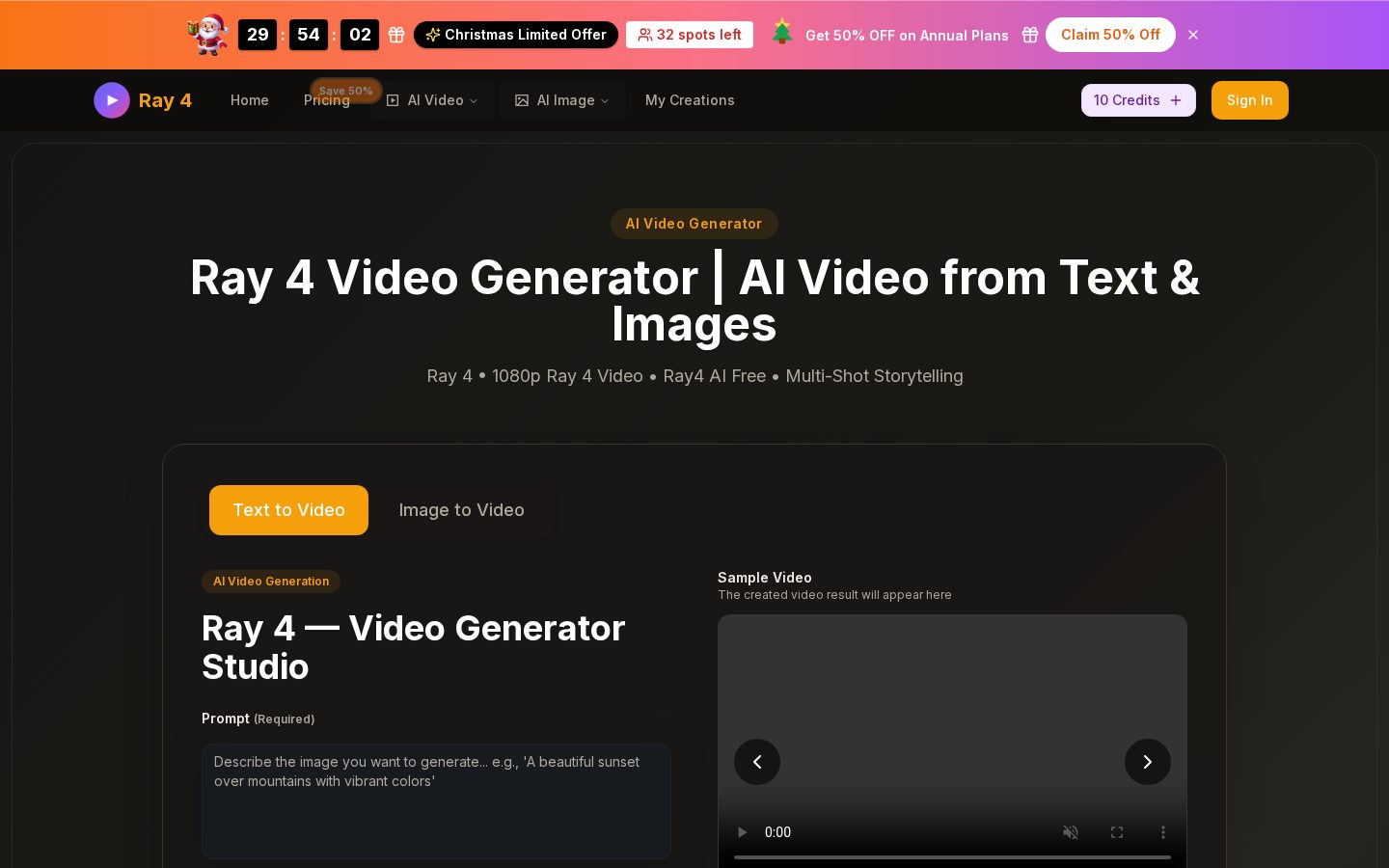Expand the AI Image dropdown menu
The height and width of the screenshot is (868, 1389).
(562, 100)
